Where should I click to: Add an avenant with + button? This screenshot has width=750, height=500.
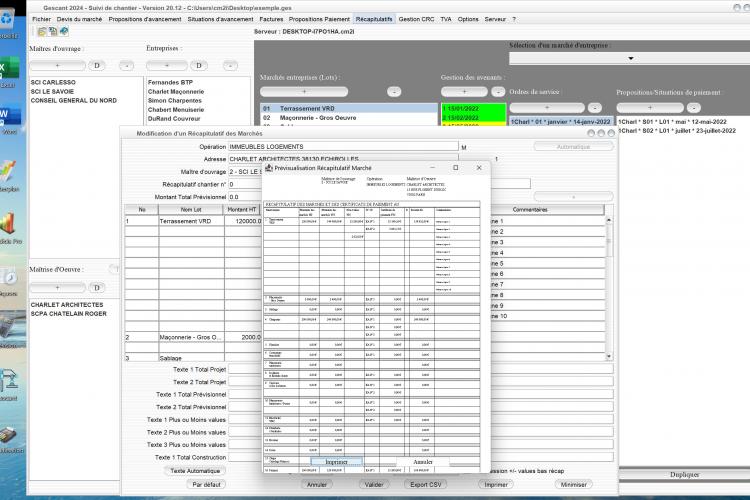[x=464, y=92]
